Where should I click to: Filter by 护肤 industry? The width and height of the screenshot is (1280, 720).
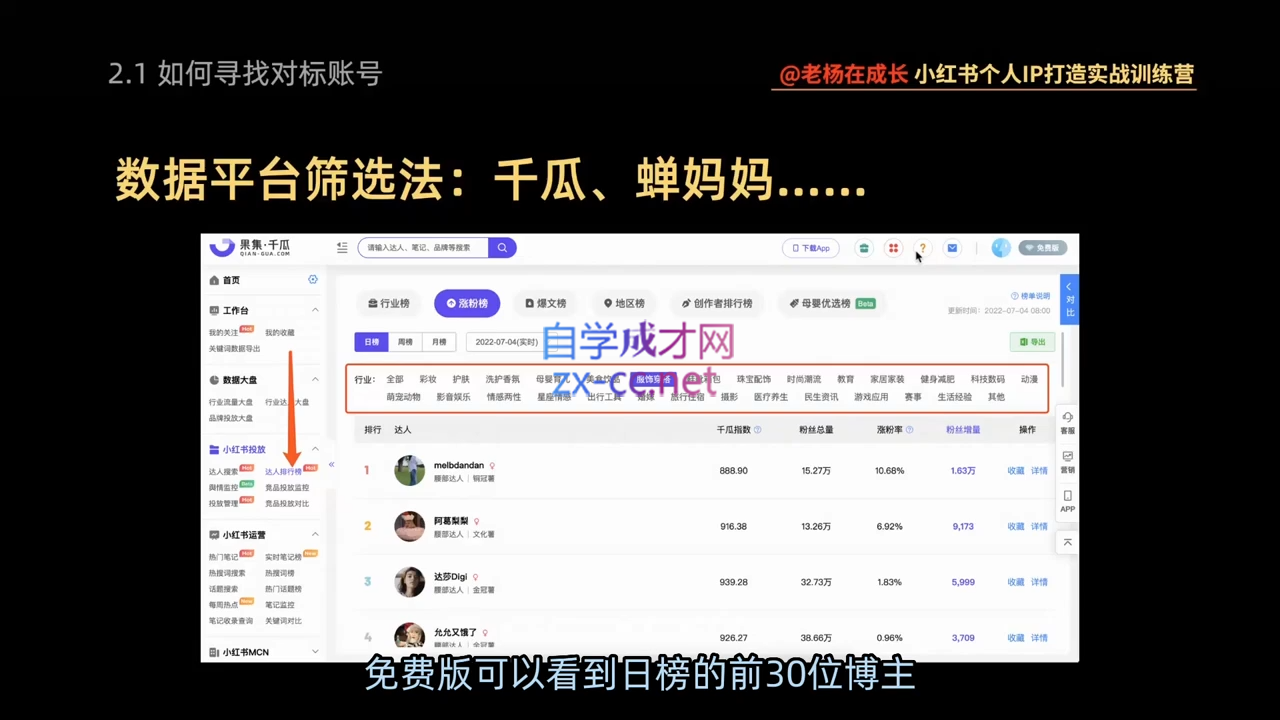coord(461,380)
